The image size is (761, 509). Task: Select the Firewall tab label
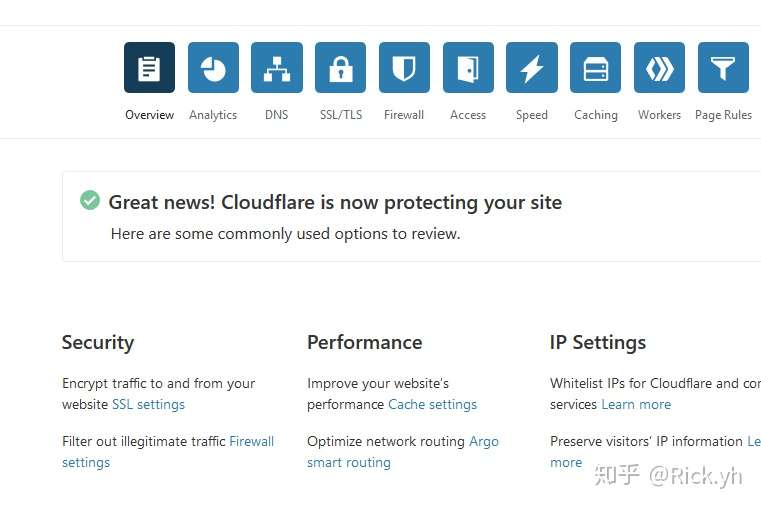(404, 115)
